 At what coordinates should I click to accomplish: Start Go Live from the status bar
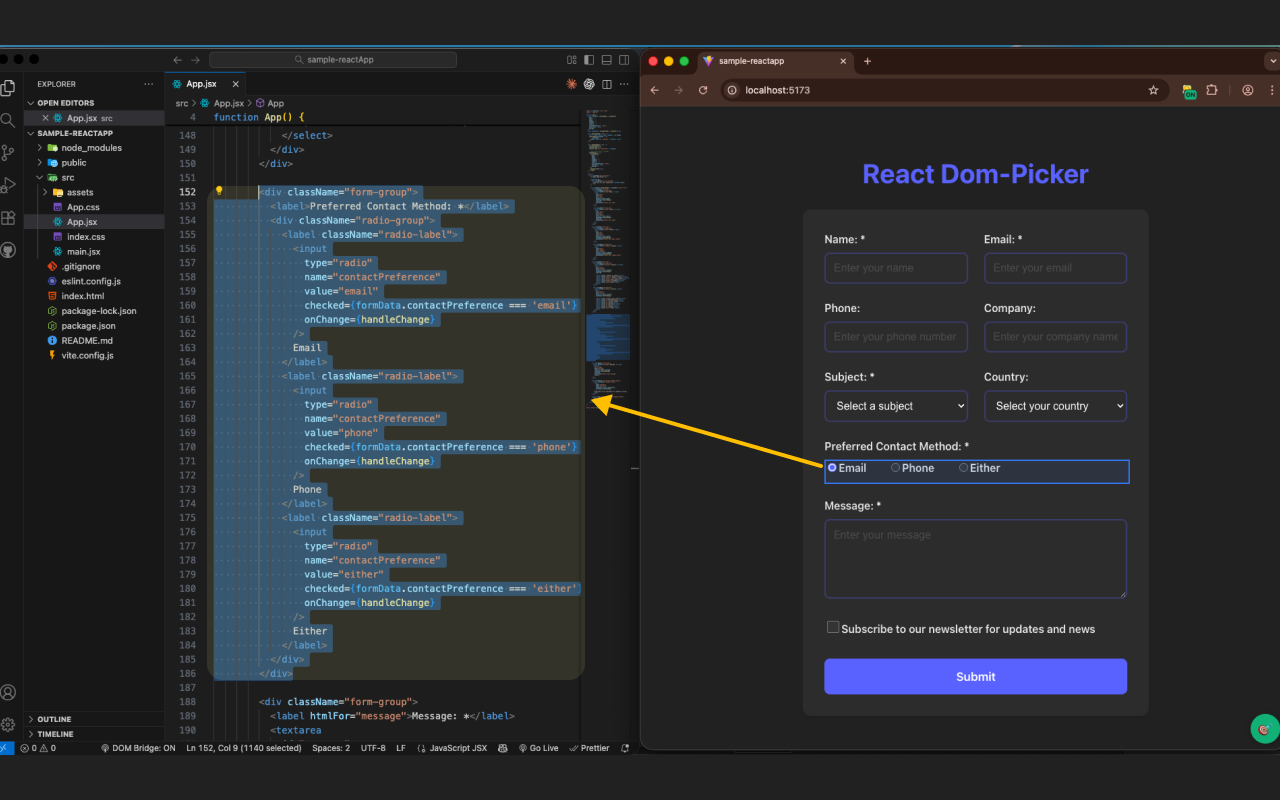point(538,747)
